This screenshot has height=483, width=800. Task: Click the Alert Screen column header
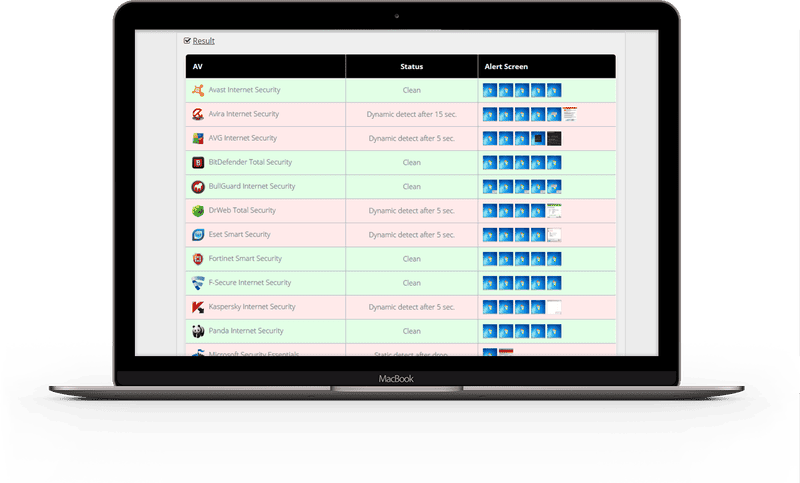(547, 66)
